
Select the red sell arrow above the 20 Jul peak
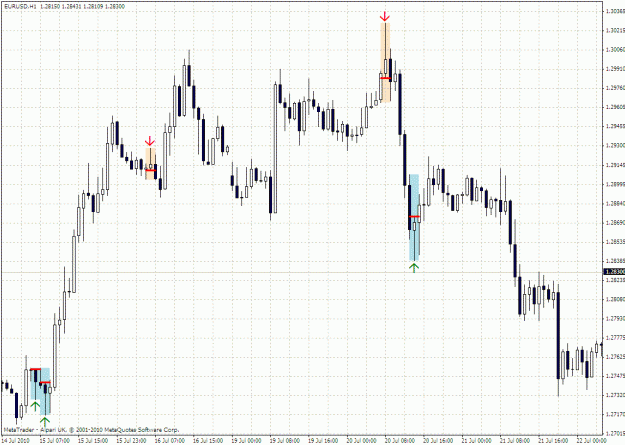pos(385,16)
